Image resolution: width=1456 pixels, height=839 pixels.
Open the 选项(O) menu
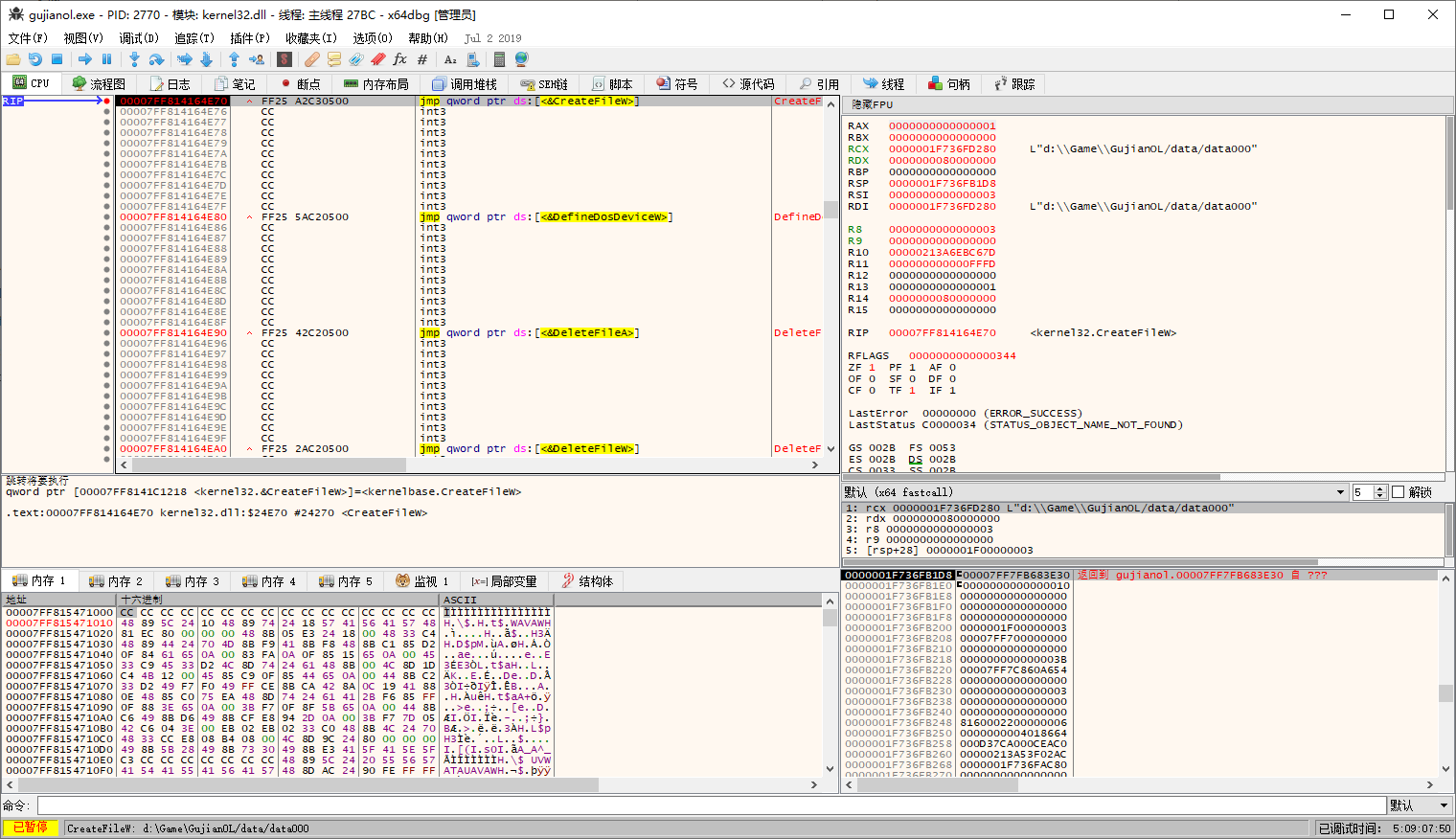(x=373, y=38)
